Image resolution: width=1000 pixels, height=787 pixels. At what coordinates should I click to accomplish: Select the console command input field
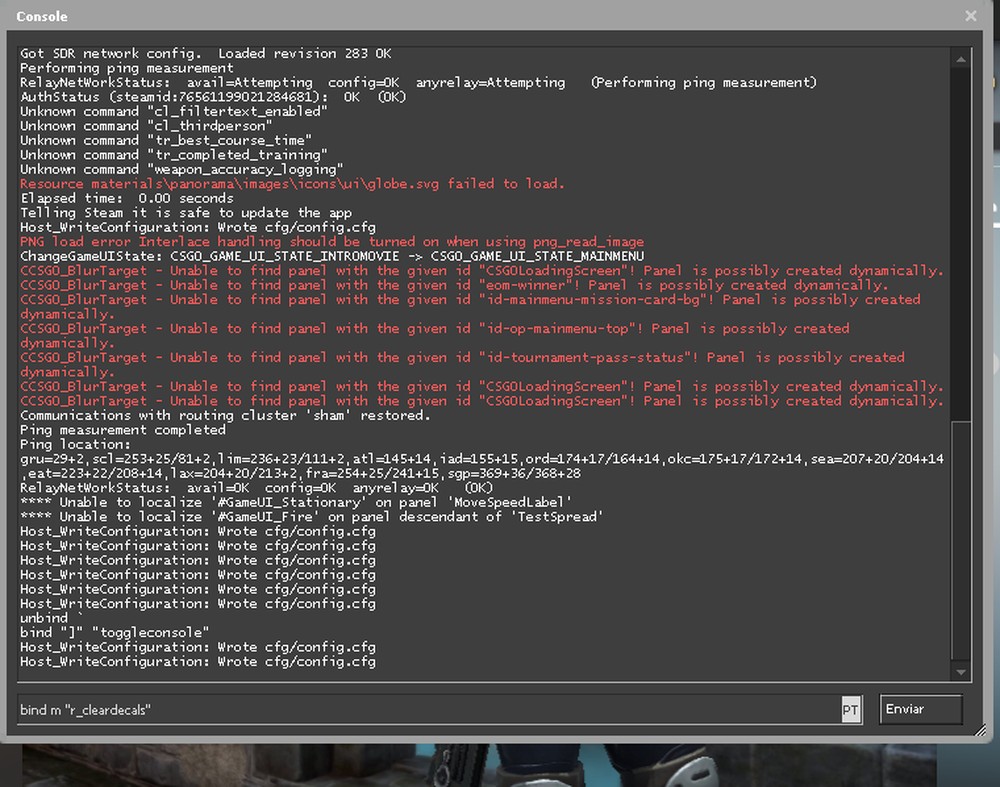point(430,709)
